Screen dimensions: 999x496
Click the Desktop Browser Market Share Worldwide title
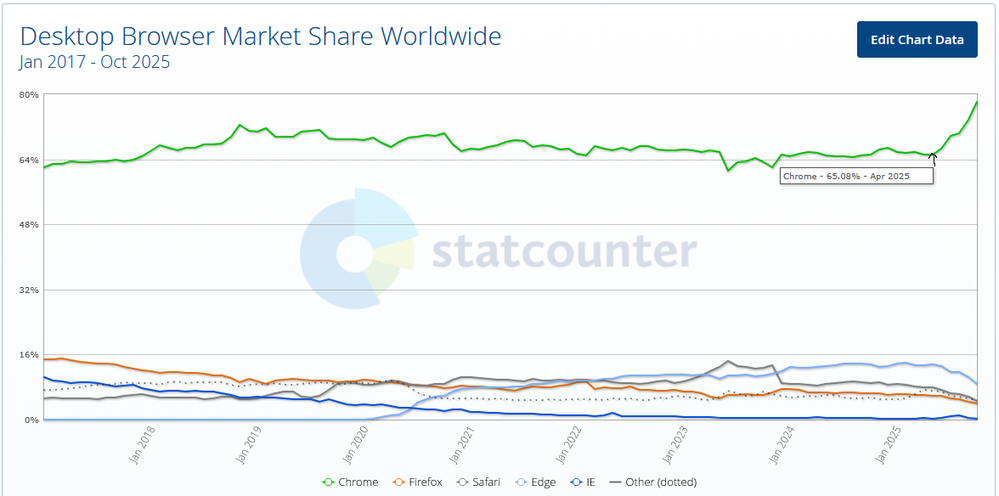[x=261, y=37]
